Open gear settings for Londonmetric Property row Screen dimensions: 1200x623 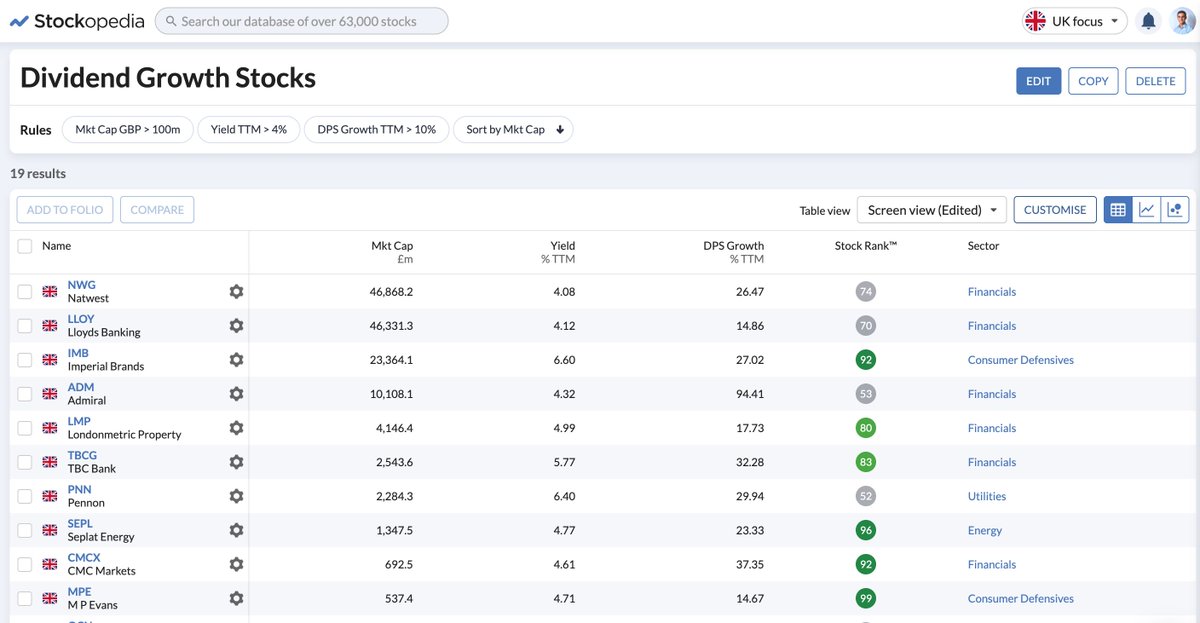click(x=236, y=428)
